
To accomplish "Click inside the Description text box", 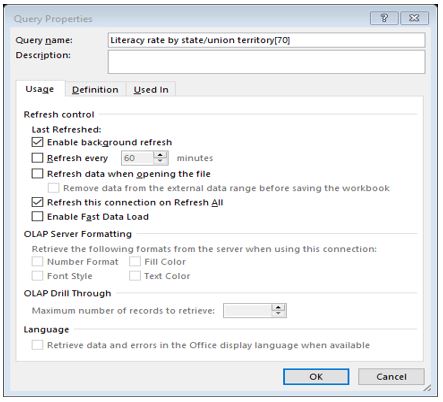I will 266,62.
